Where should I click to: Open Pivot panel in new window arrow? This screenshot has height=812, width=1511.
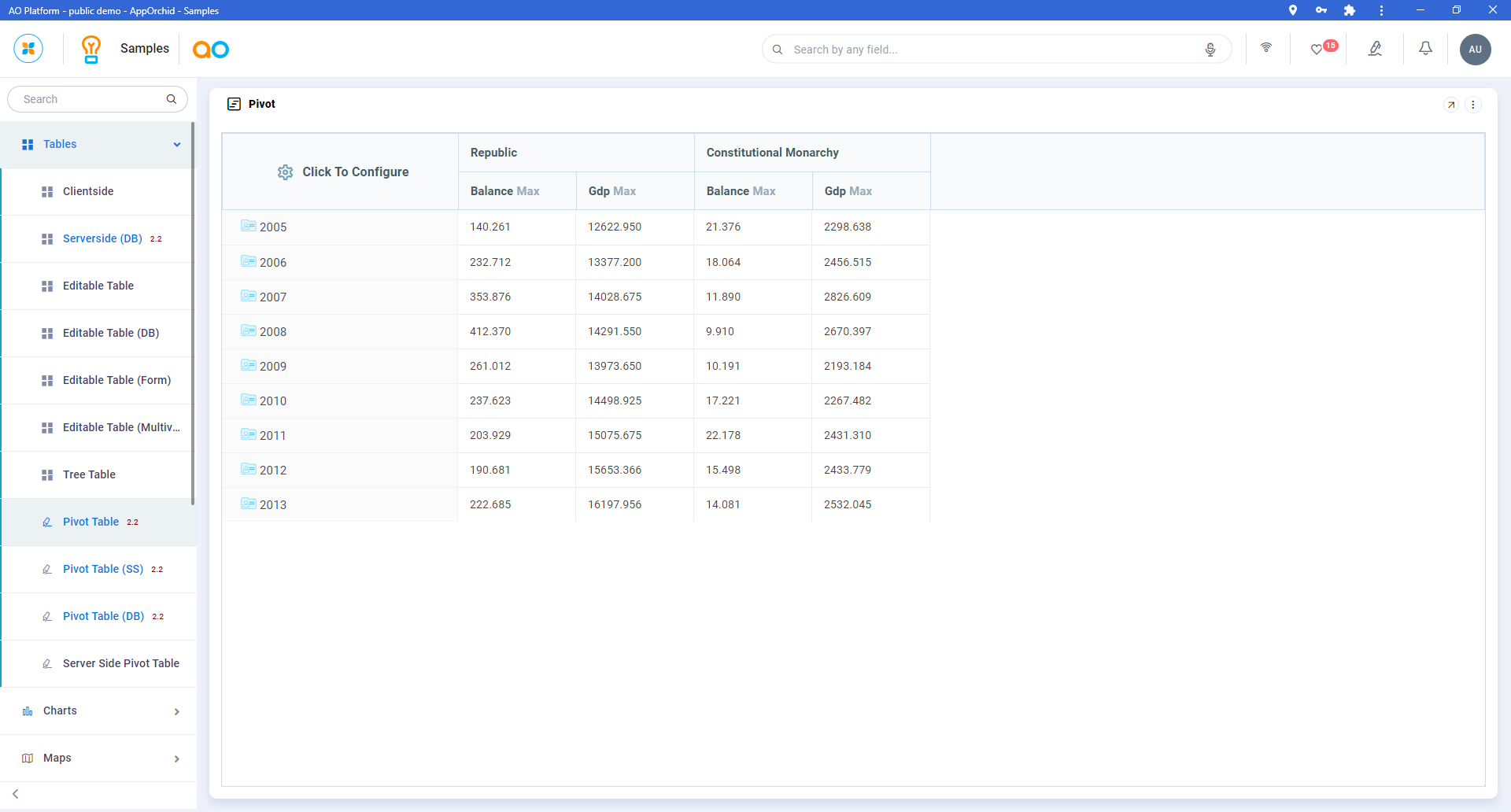point(1451,105)
